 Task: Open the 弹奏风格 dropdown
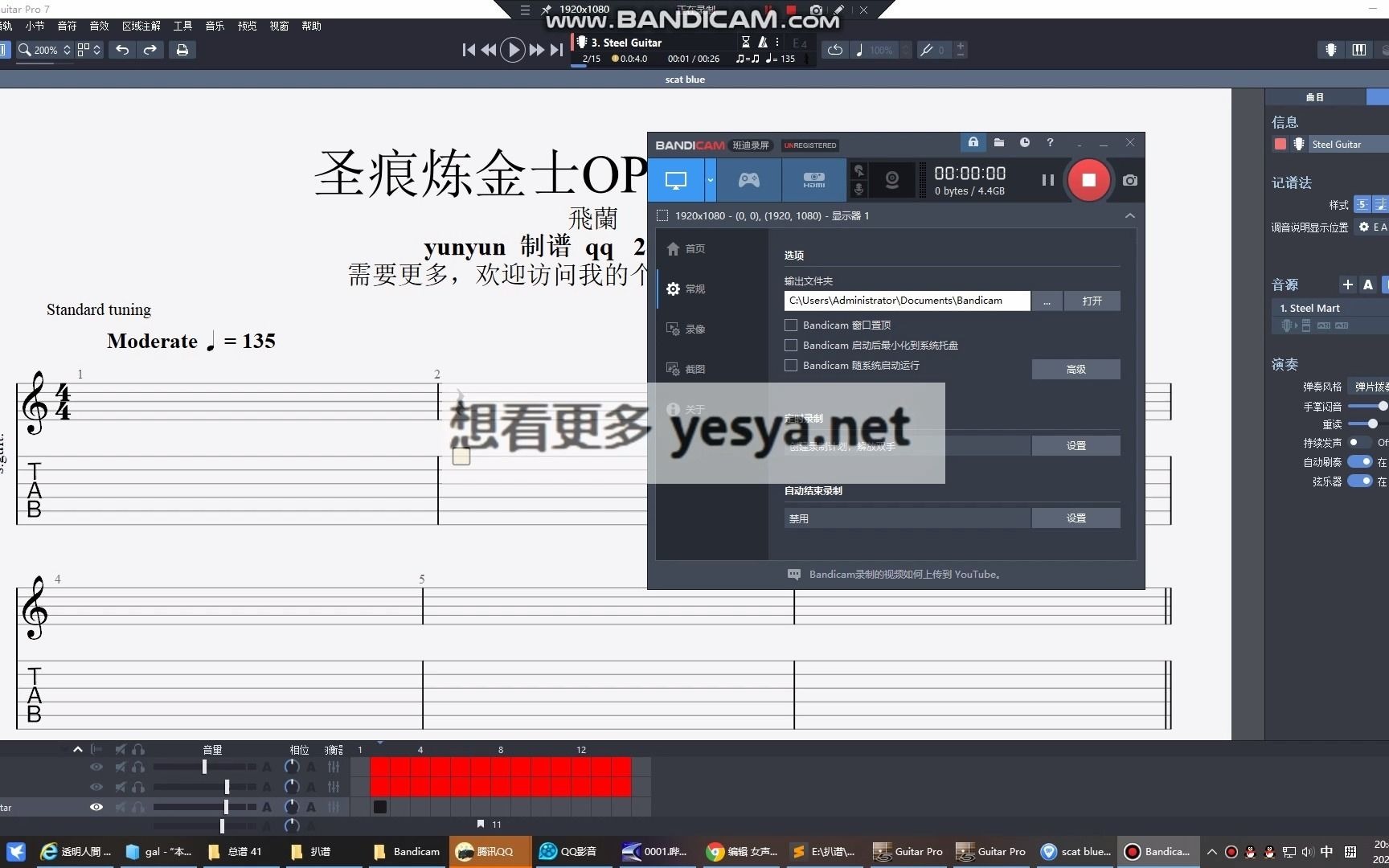1369,387
